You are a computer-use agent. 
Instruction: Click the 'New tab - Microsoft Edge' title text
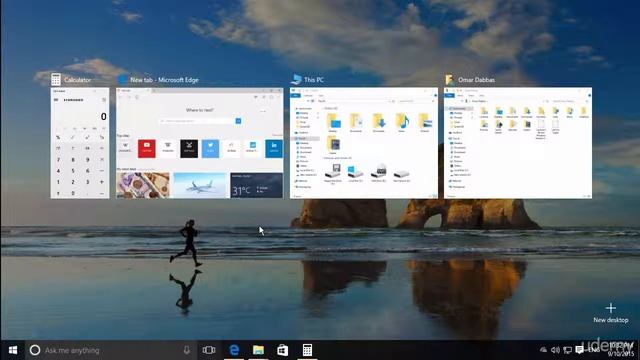point(164,80)
